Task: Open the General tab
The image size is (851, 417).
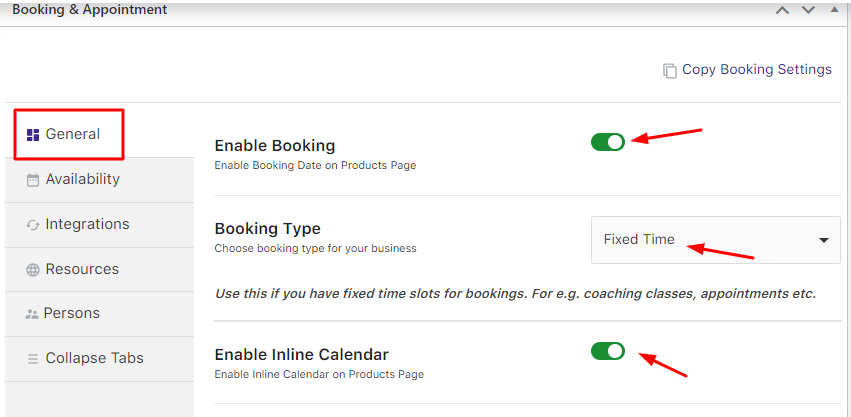Action: pos(99,134)
